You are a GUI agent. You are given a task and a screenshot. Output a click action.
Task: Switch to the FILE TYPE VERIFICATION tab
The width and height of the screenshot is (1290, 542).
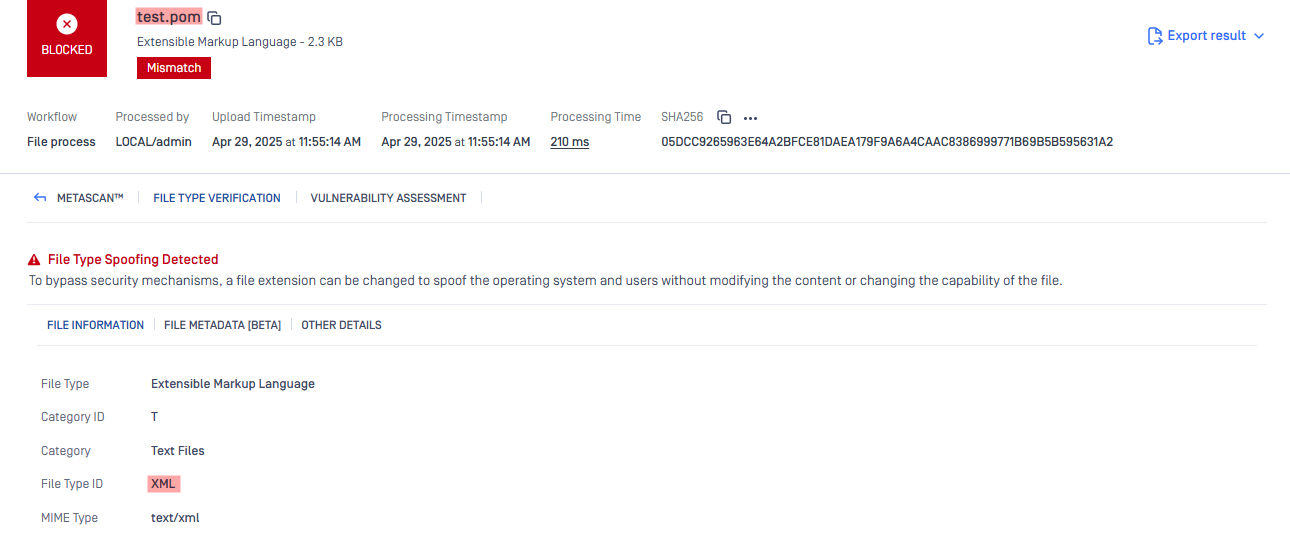(217, 198)
